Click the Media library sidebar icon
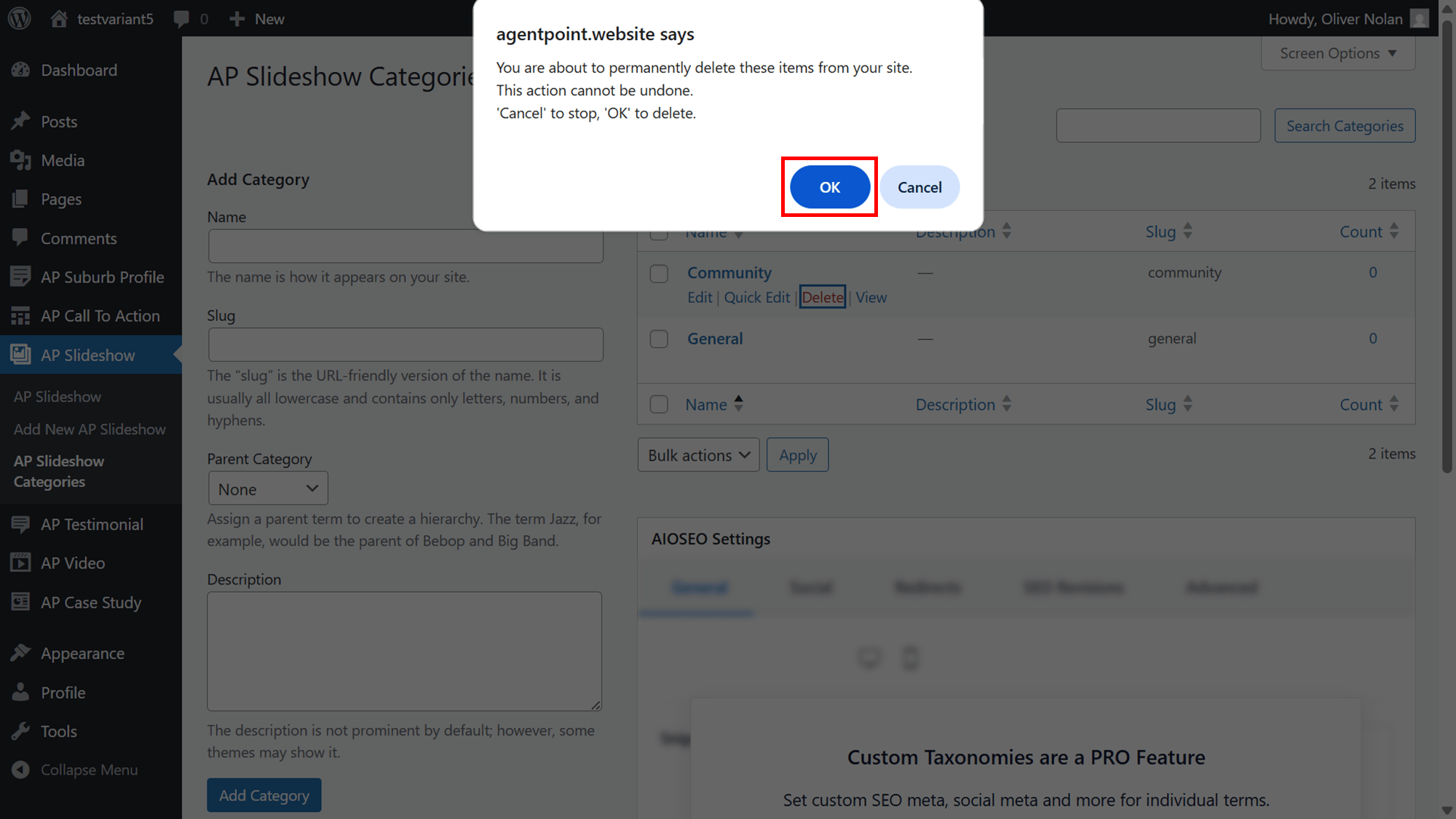The image size is (1456, 819). [x=20, y=160]
